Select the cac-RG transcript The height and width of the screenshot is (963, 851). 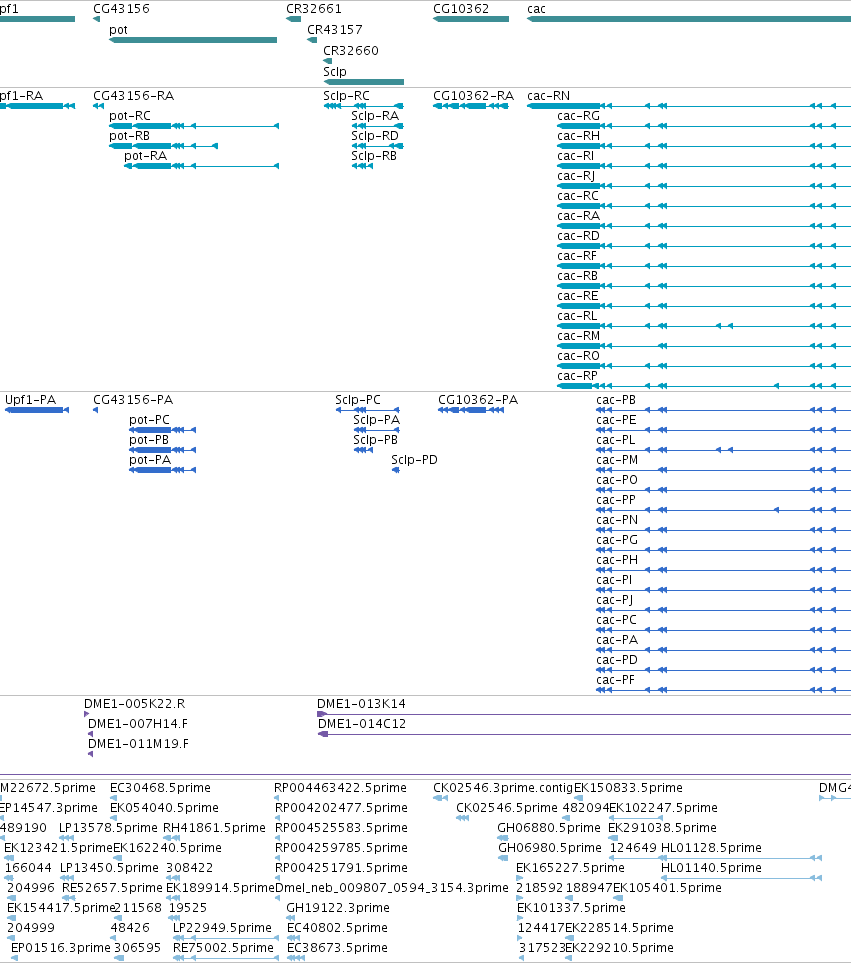click(x=704, y=126)
